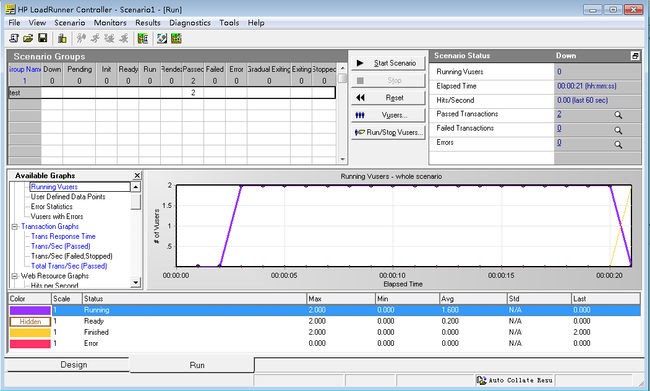Viewport: 650px width, 391px height.
Task: Collapse the Transaction Graphs tree node
Action: [x=15, y=226]
